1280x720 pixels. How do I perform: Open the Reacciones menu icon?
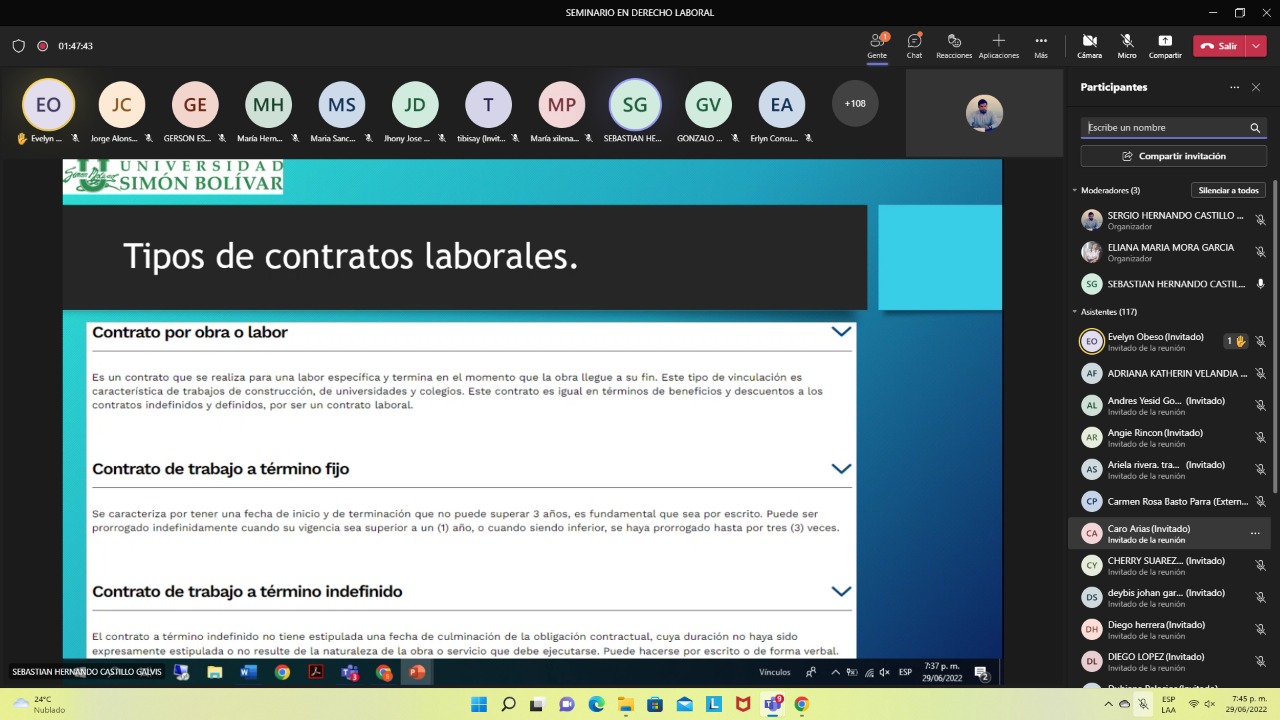point(954,41)
